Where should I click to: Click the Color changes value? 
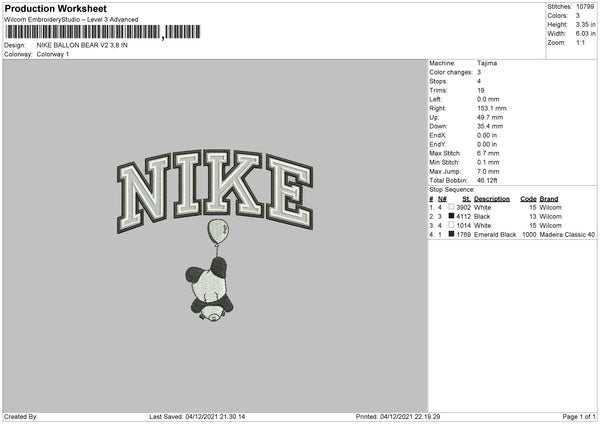coord(479,72)
